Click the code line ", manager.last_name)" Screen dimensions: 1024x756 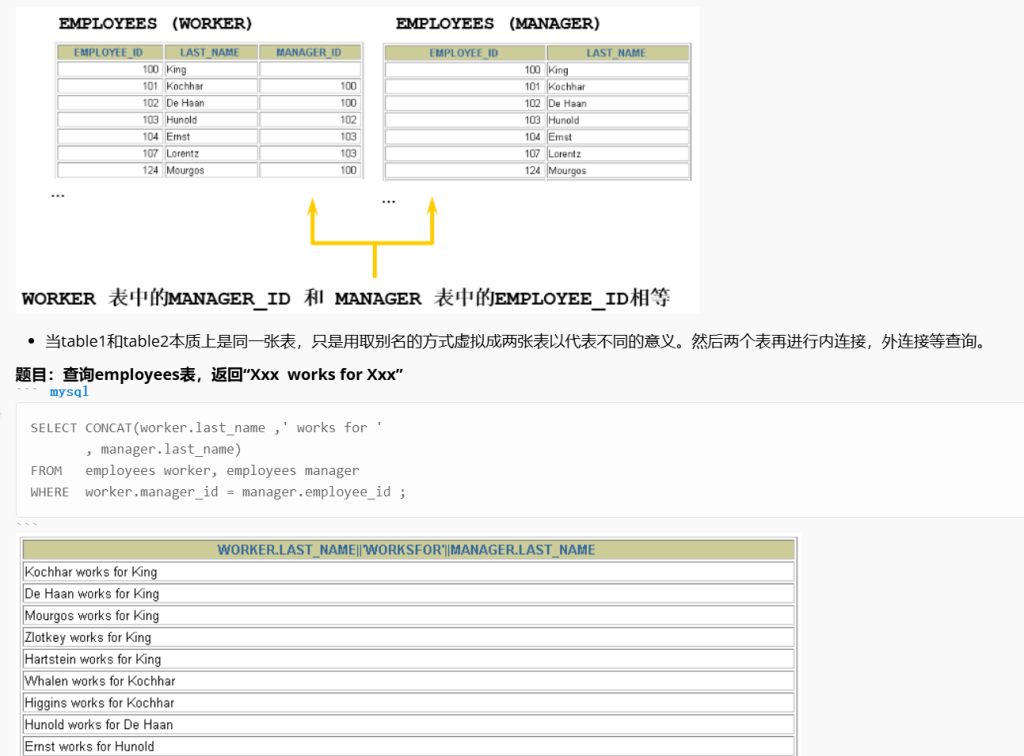[163, 450]
